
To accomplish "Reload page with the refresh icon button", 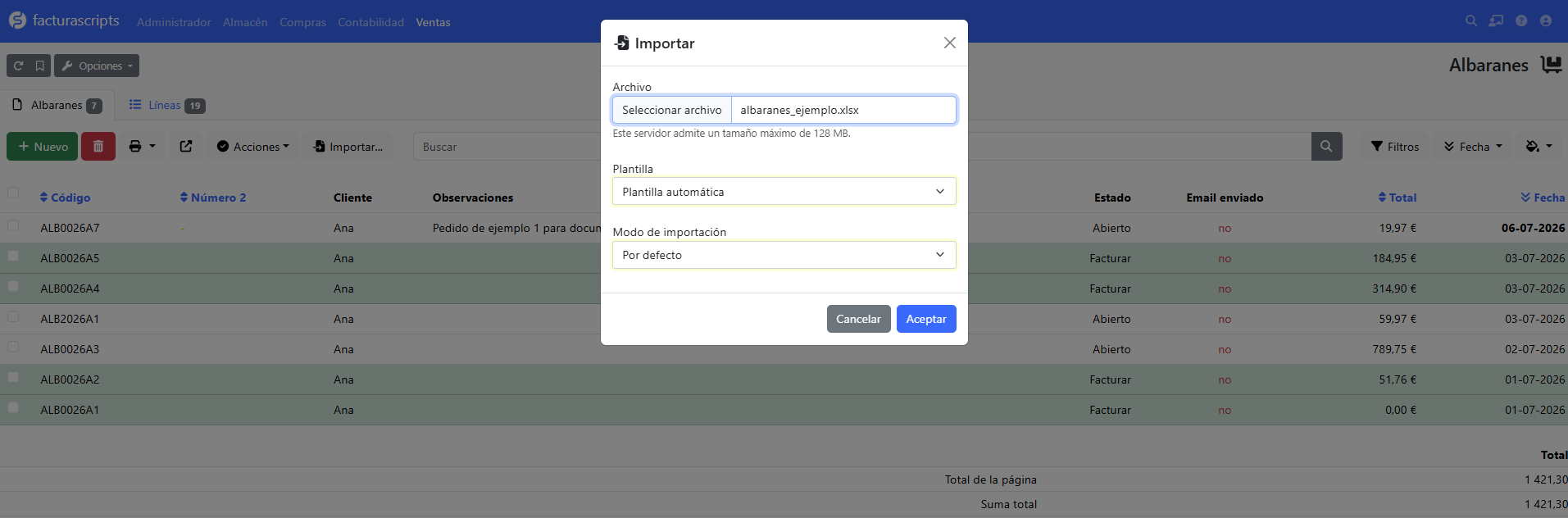I will (x=18, y=66).
